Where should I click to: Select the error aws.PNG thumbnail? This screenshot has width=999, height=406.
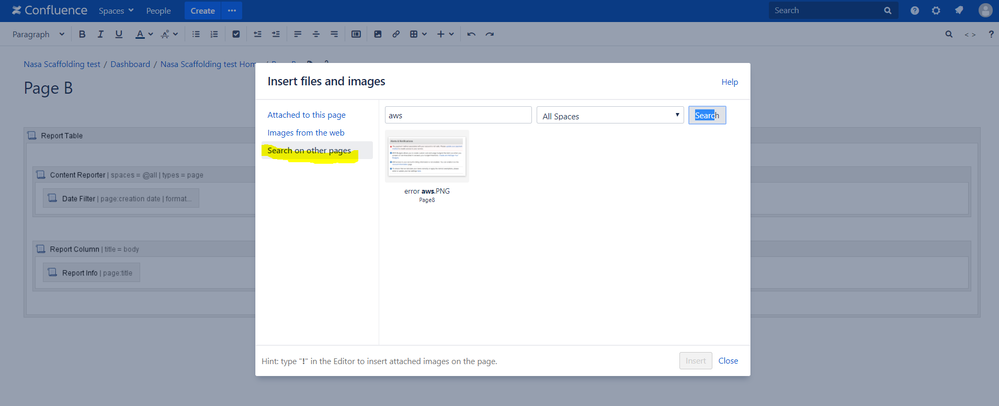point(427,157)
